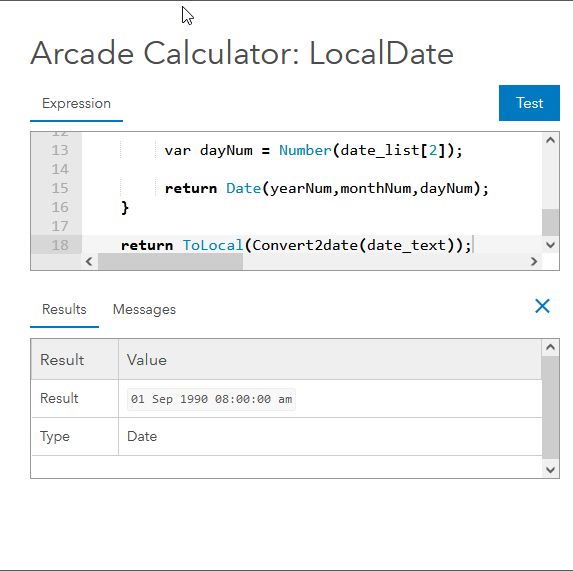573x571 pixels.
Task: Click the code editor scroll-right arrow
Action: [x=534, y=262]
